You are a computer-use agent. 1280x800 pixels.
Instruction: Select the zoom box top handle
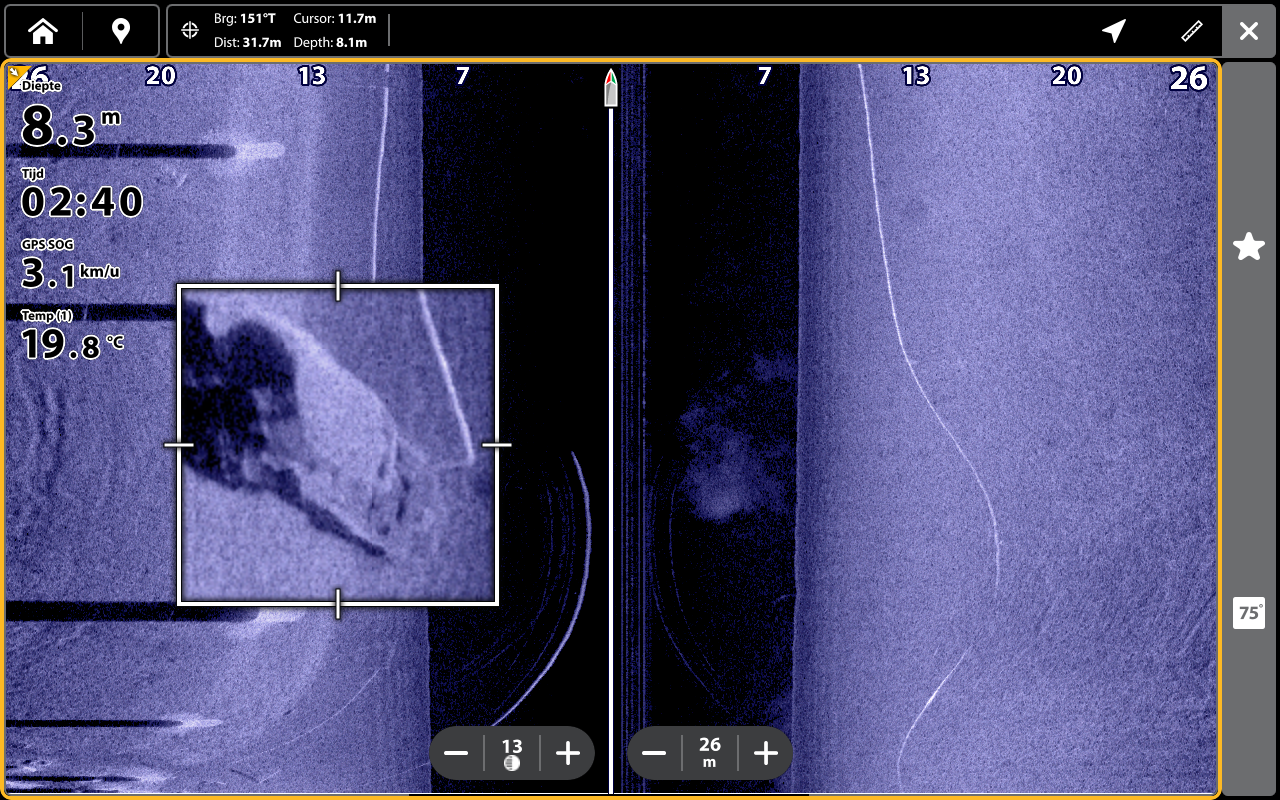(x=338, y=286)
